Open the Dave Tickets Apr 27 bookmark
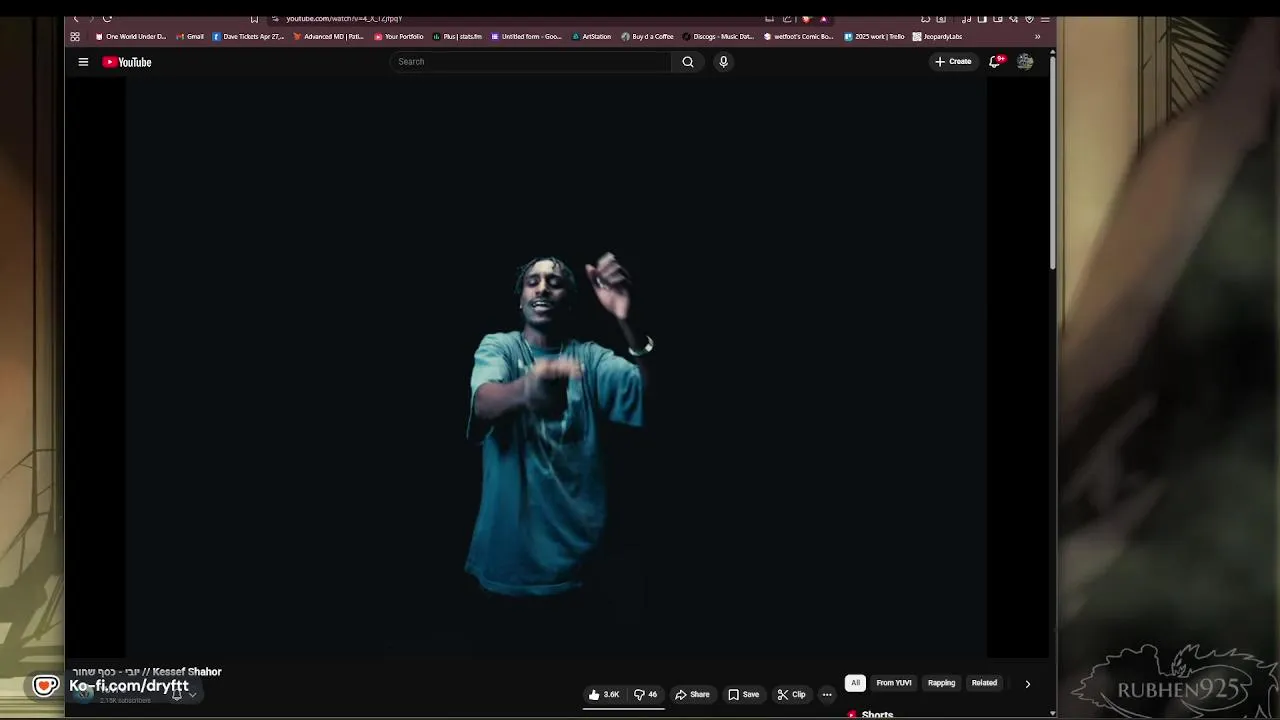The width and height of the screenshot is (1280, 720). pyautogui.click(x=249, y=37)
